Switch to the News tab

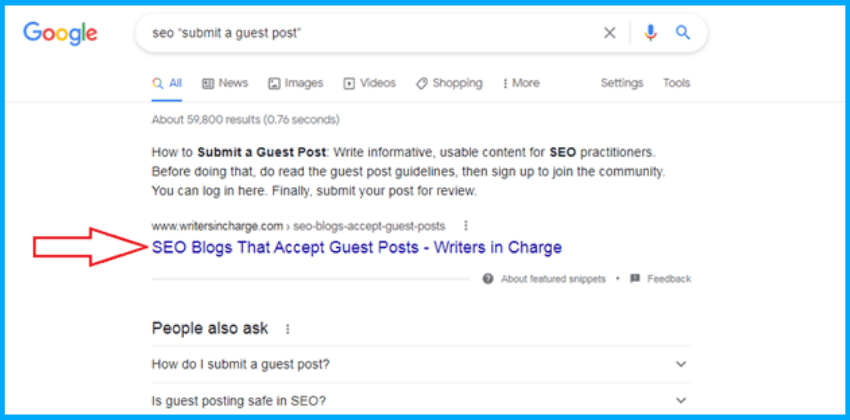point(225,83)
